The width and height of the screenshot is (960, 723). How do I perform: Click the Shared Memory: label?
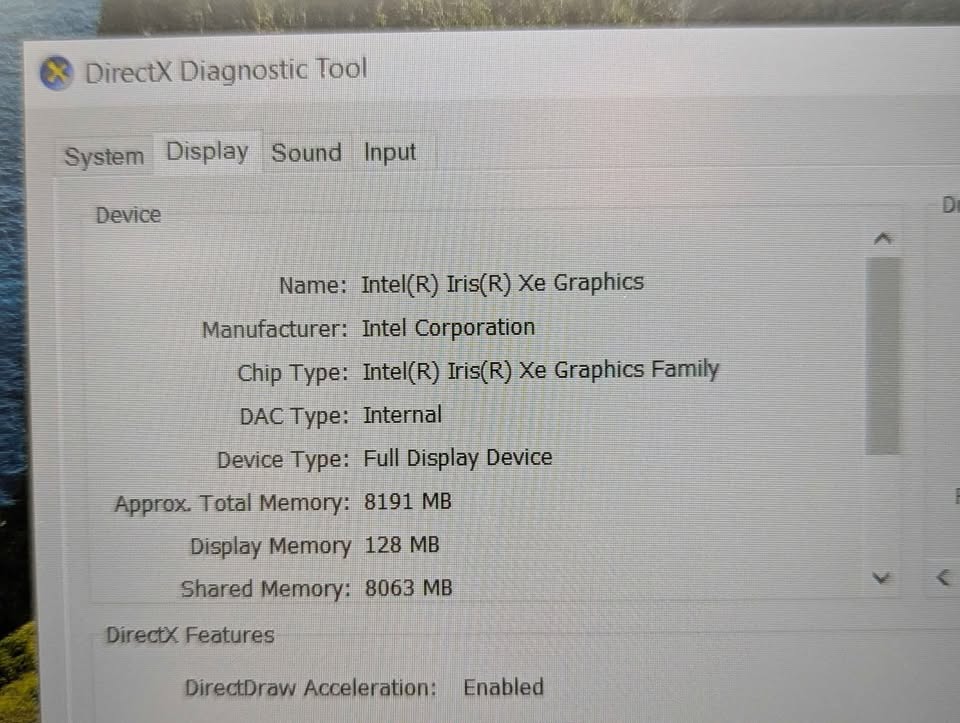[x=266, y=589]
